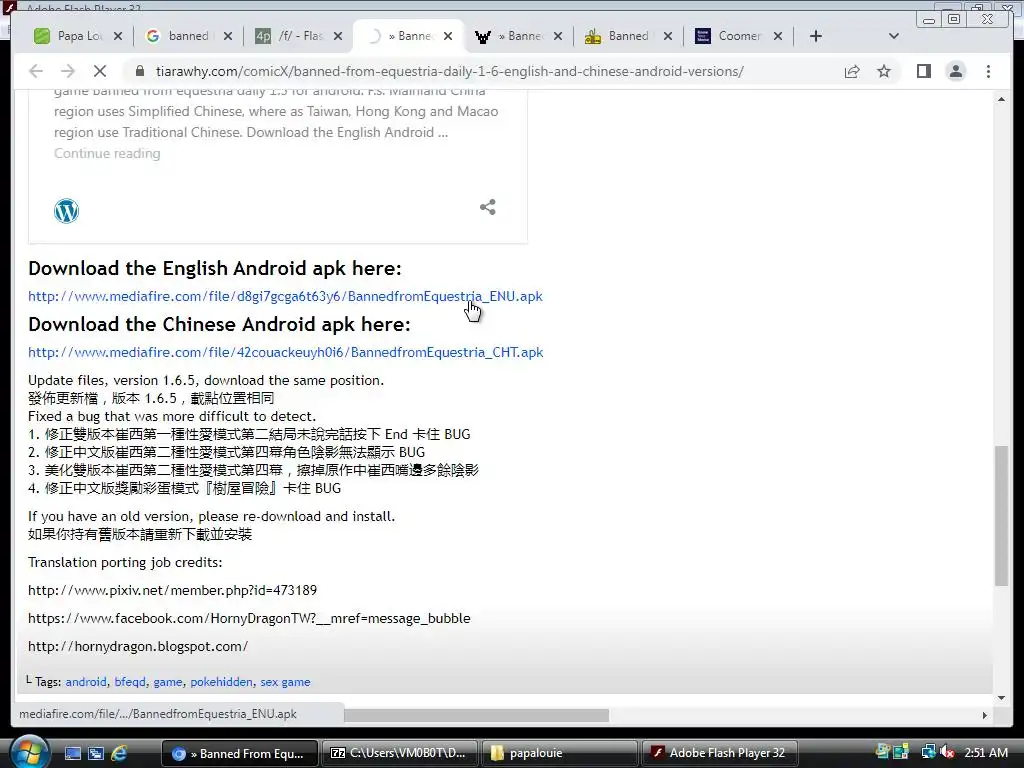Click the 2:51 AM system clock

pyautogui.click(x=985, y=752)
